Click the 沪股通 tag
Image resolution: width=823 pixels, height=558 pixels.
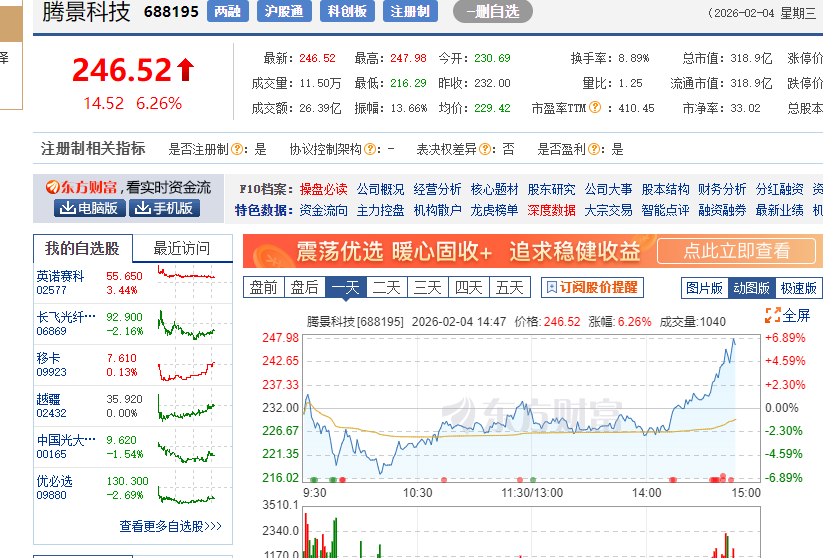(x=284, y=11)
